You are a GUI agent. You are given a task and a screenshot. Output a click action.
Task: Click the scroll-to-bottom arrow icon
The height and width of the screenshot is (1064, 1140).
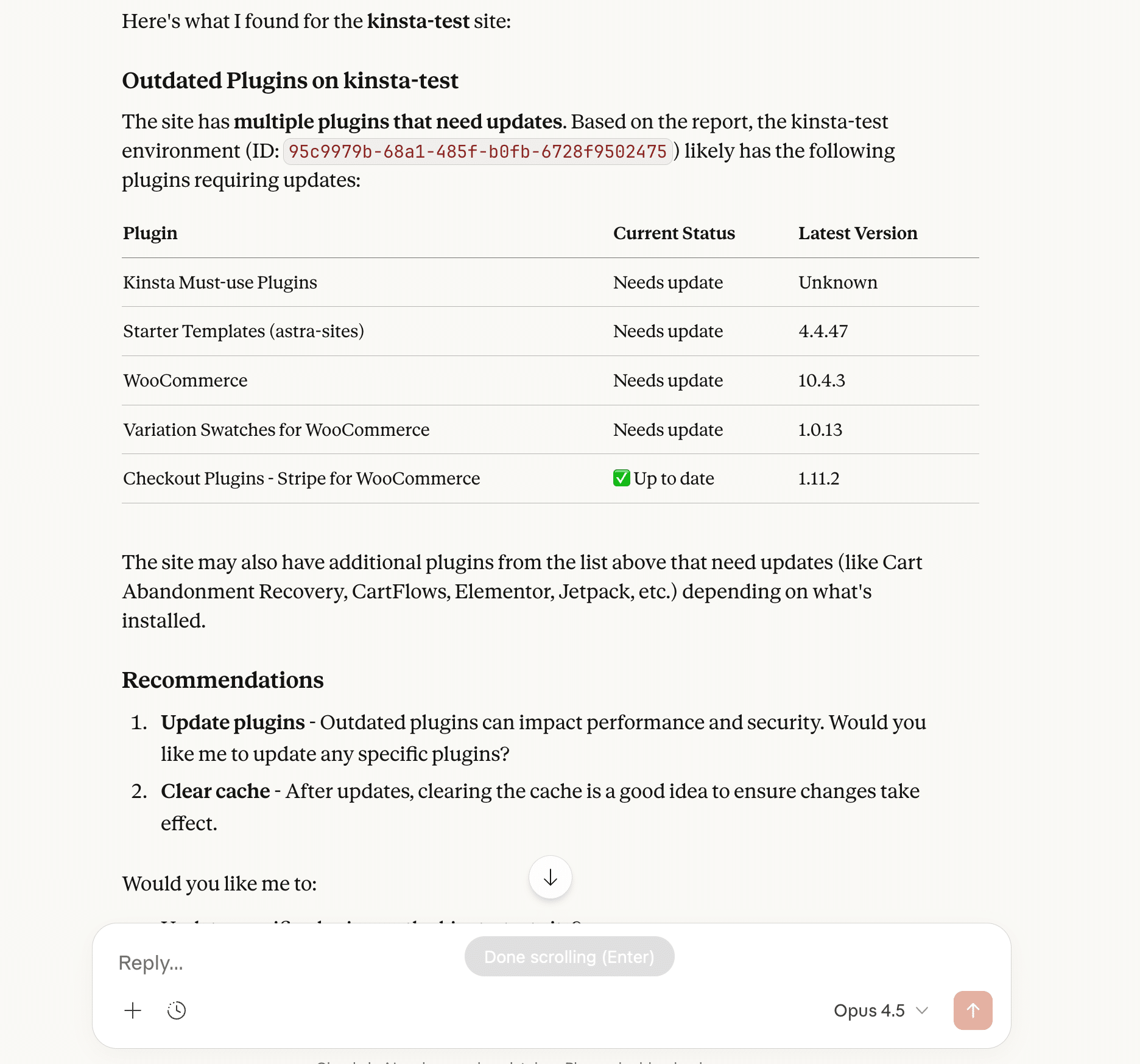pos(550,877)
